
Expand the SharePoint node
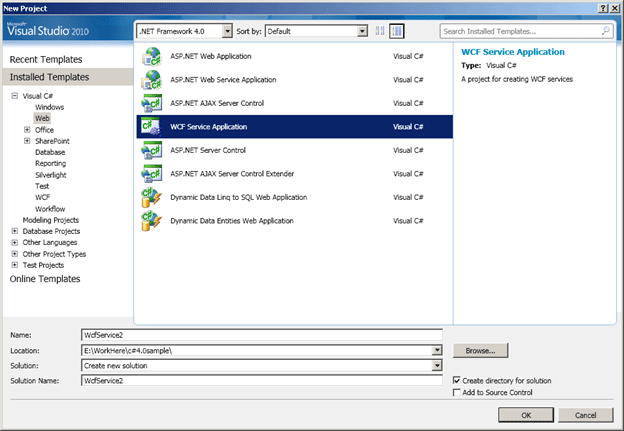27,140
